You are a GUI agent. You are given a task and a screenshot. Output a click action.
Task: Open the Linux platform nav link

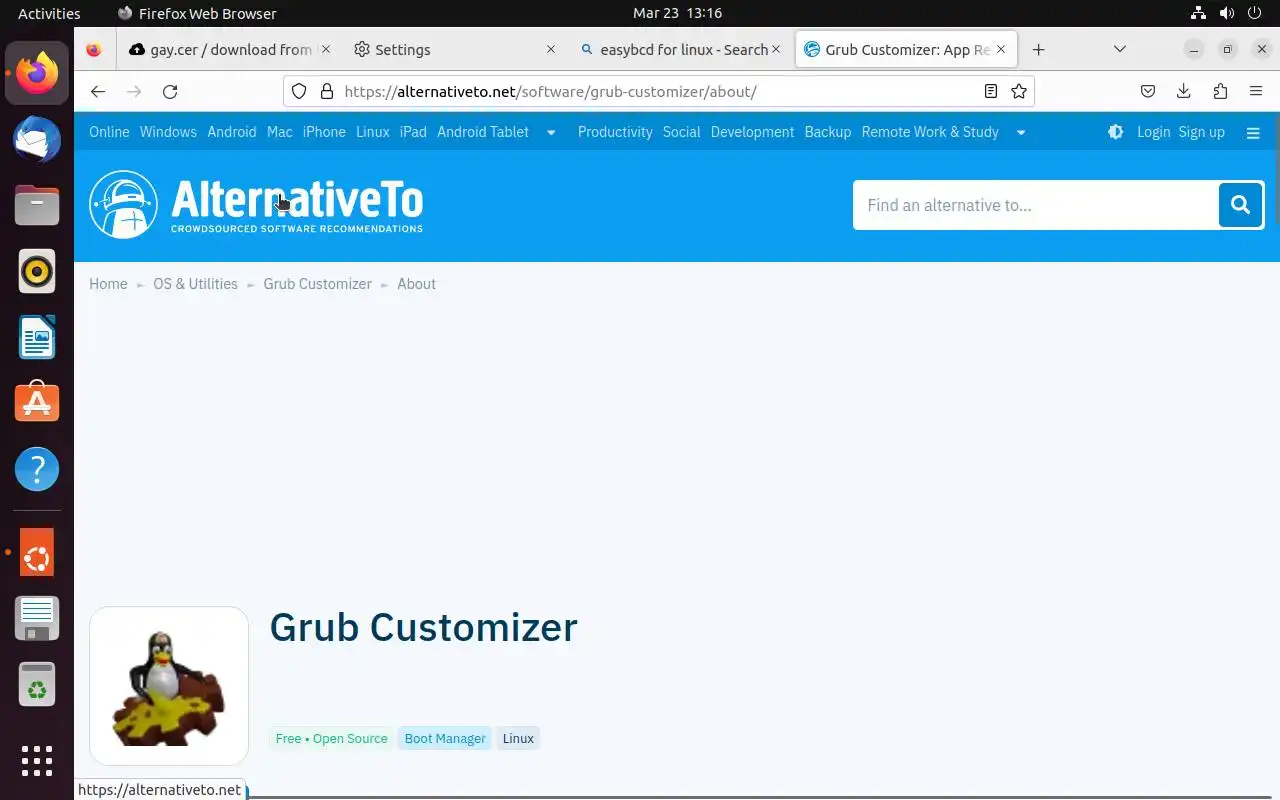click(373, 132)
